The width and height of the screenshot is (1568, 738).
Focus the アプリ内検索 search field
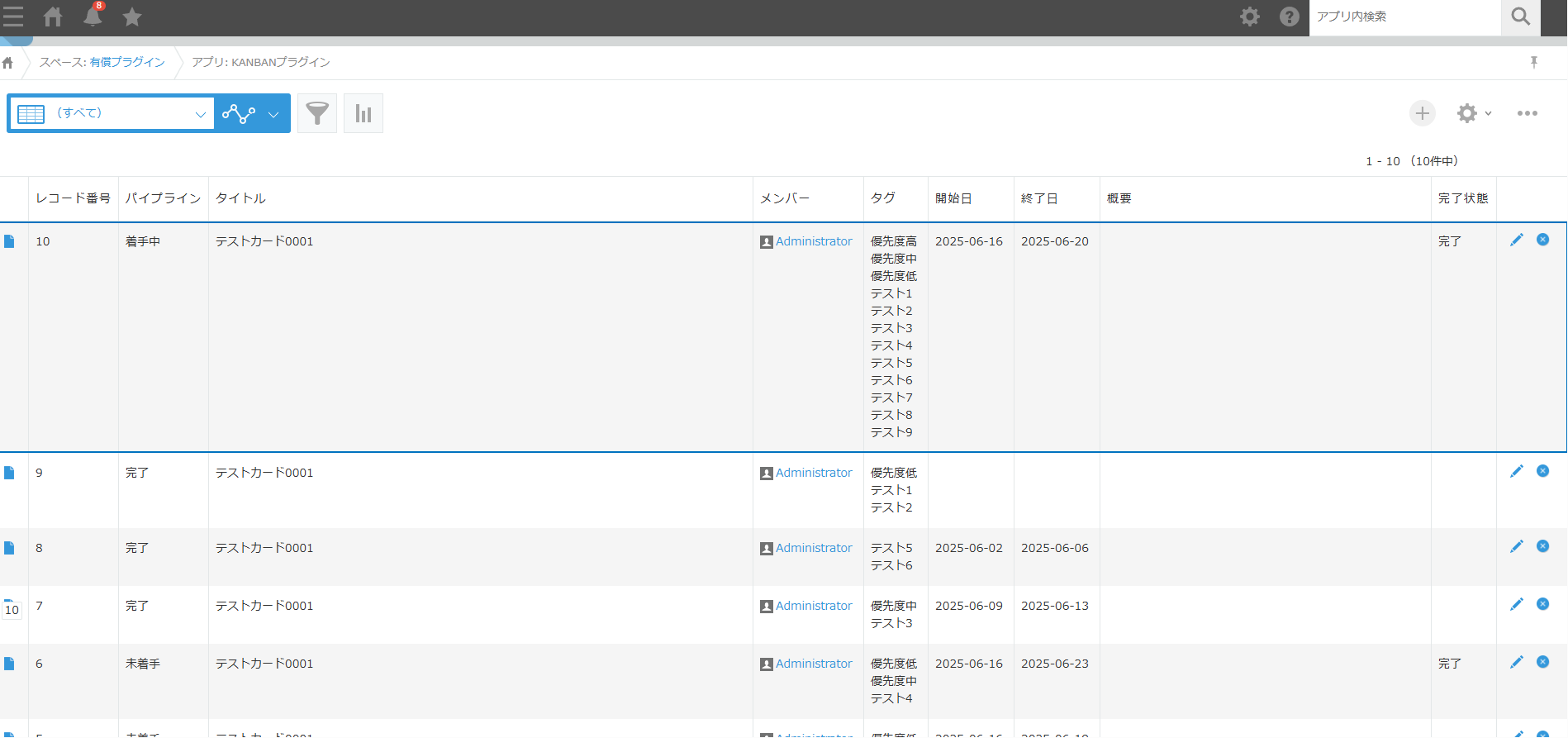[1404, 17]
